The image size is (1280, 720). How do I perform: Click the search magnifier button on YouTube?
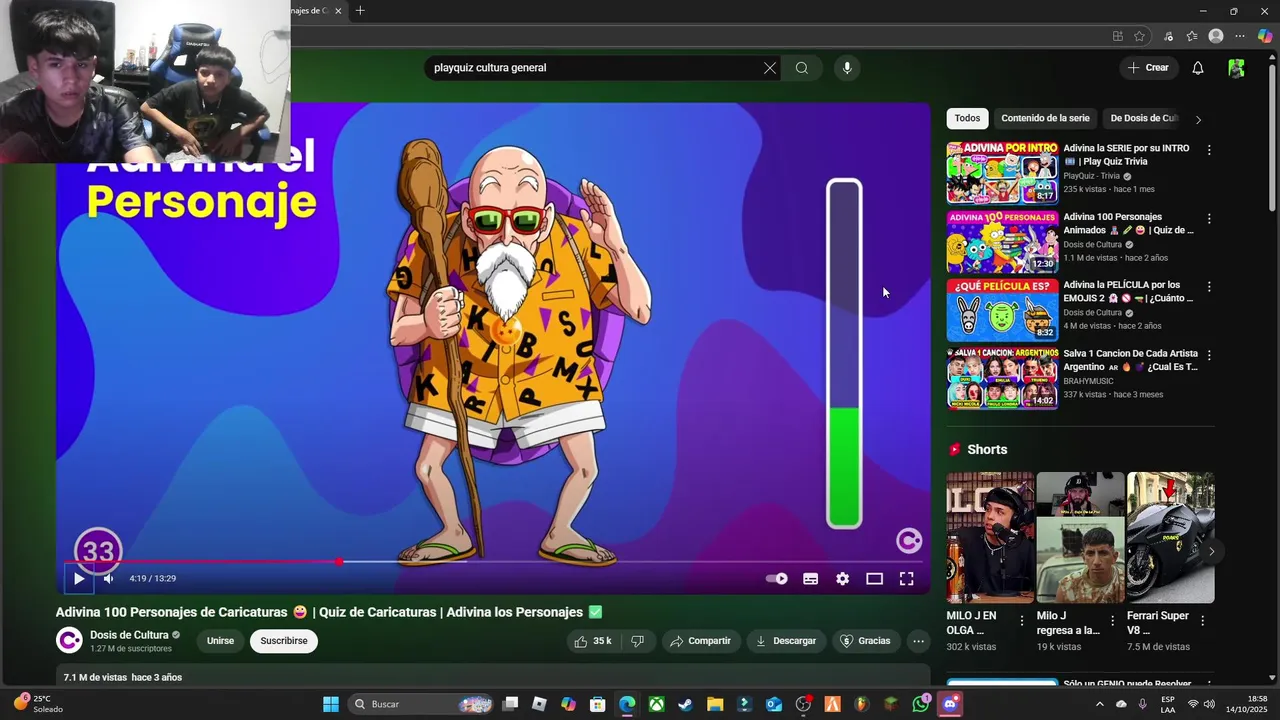[802, 68]
